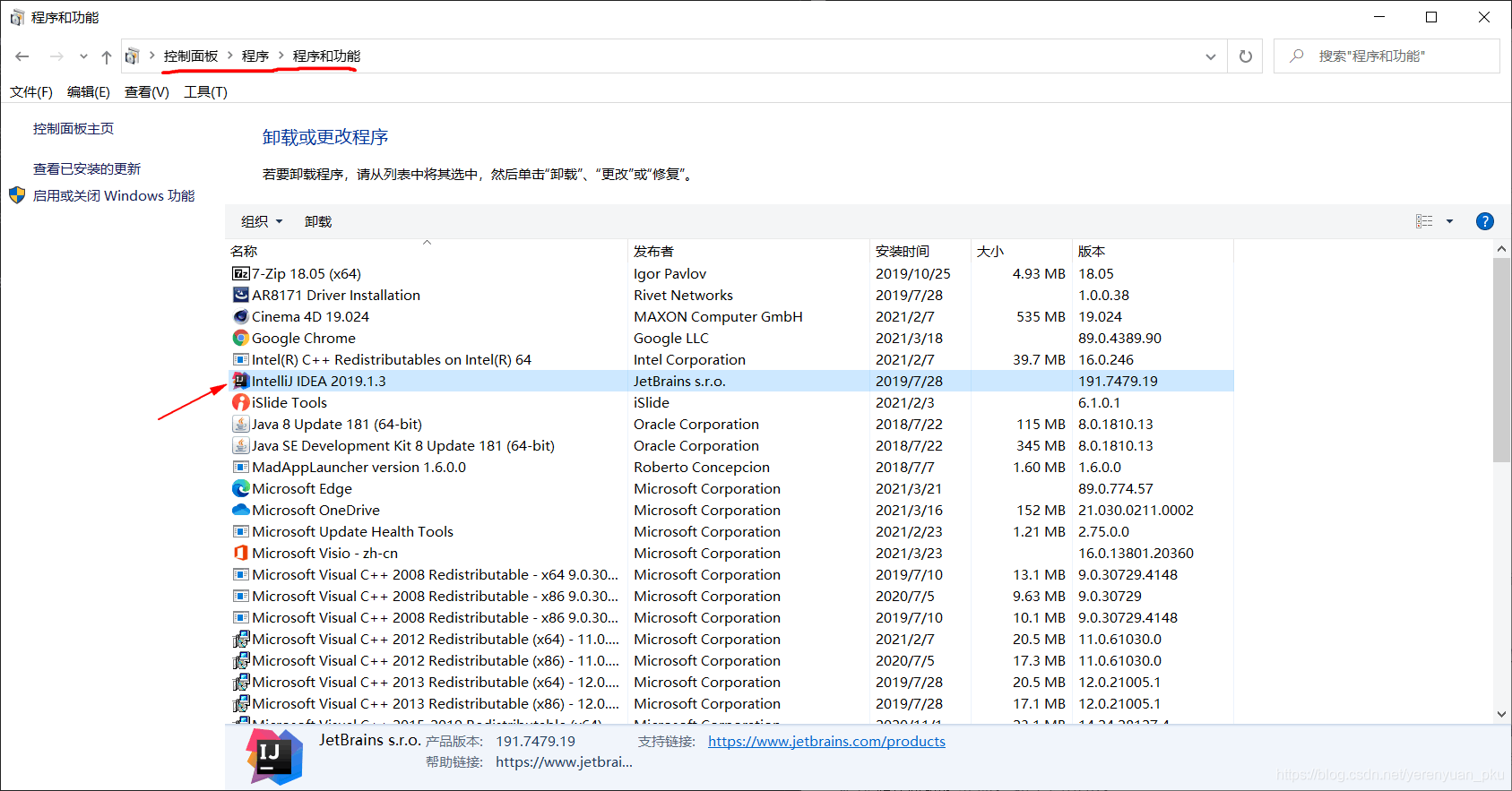This screenshot has width=1512, height=791.
Task: Open the 组织 dropdown menu
Action: click(x=262, y=221)
